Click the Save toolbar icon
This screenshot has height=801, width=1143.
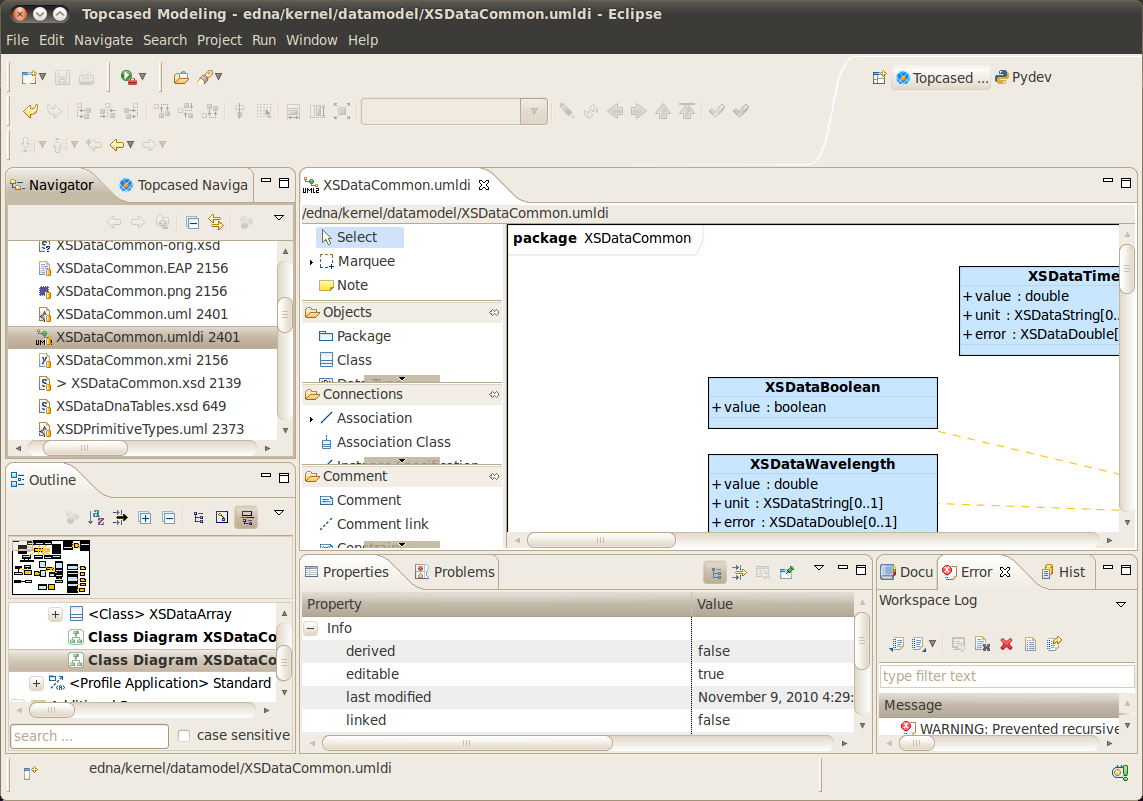tap(63, 77)
